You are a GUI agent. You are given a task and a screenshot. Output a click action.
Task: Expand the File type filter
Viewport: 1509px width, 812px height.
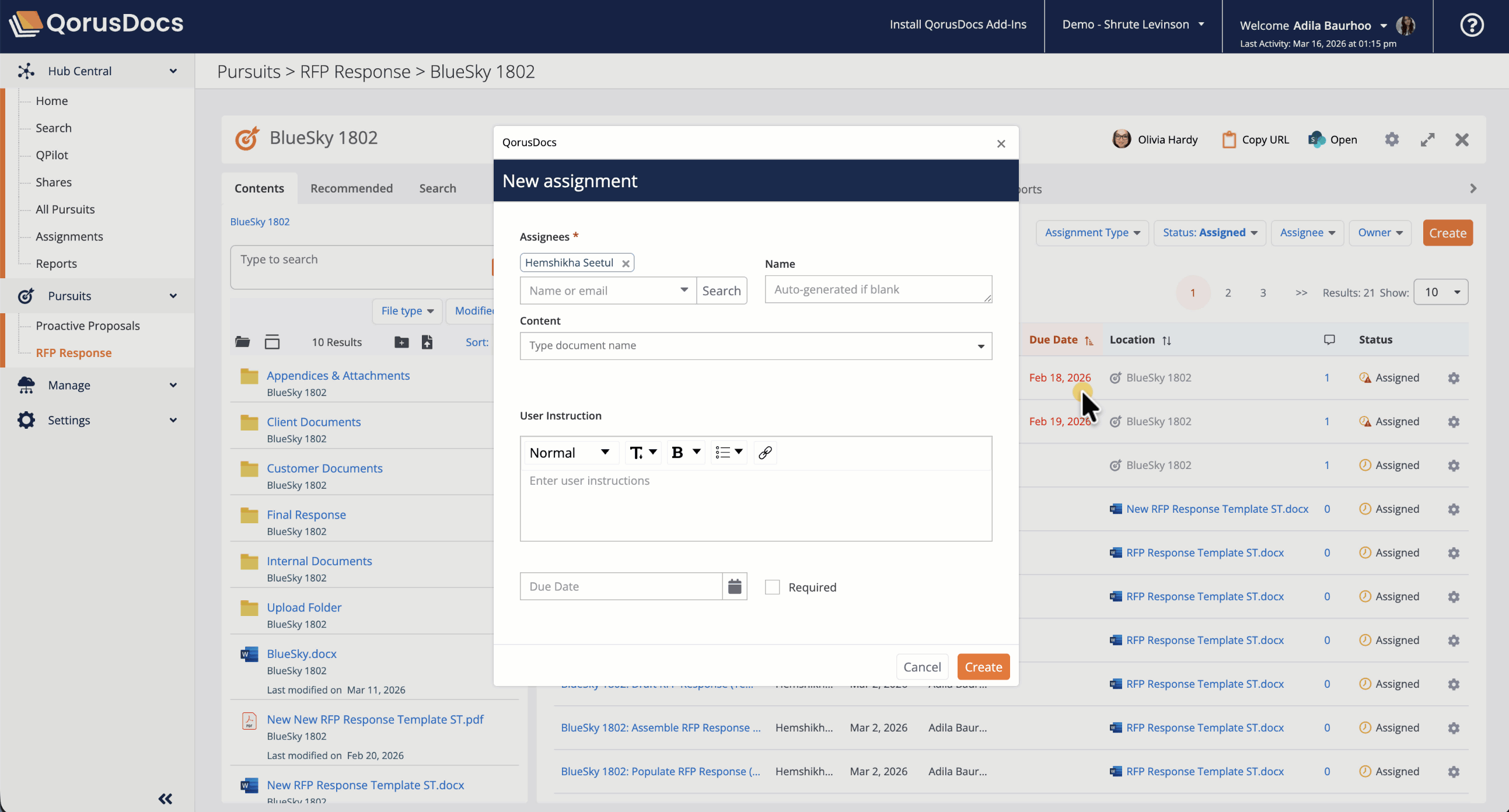pyautogui.click(x=407, y=311)
